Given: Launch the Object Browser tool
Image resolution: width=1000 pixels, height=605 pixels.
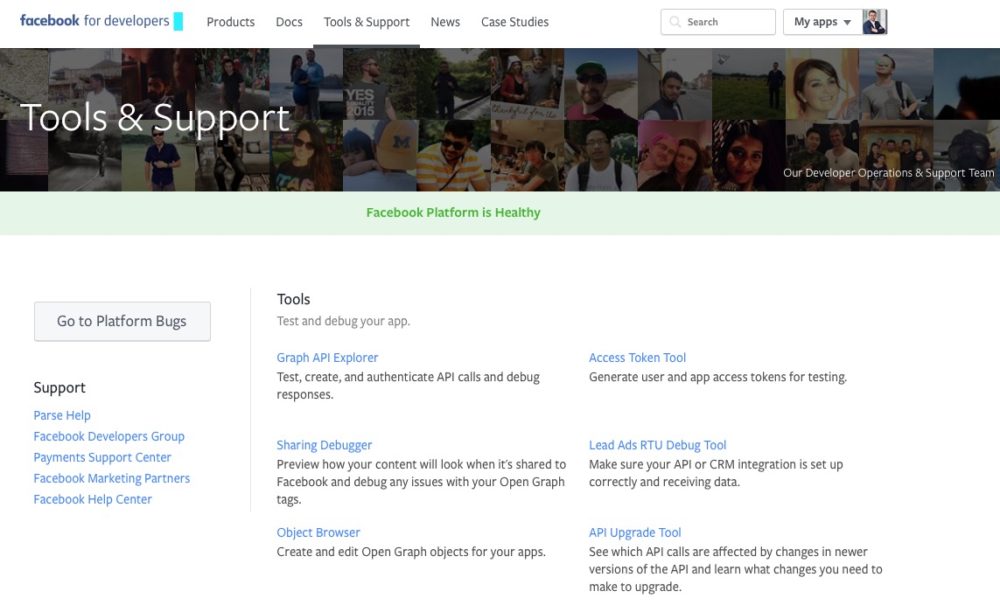Looking at the screenshot, I should tap(318, 532).
